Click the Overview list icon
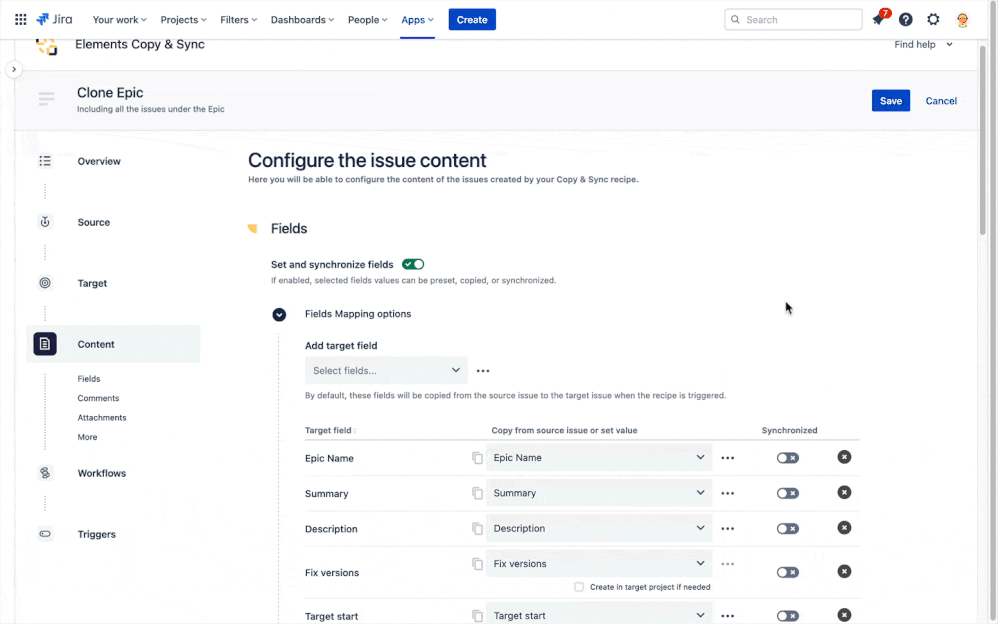Screen dimensions: 998x624 pyautogui.click(x=45, y=161)
